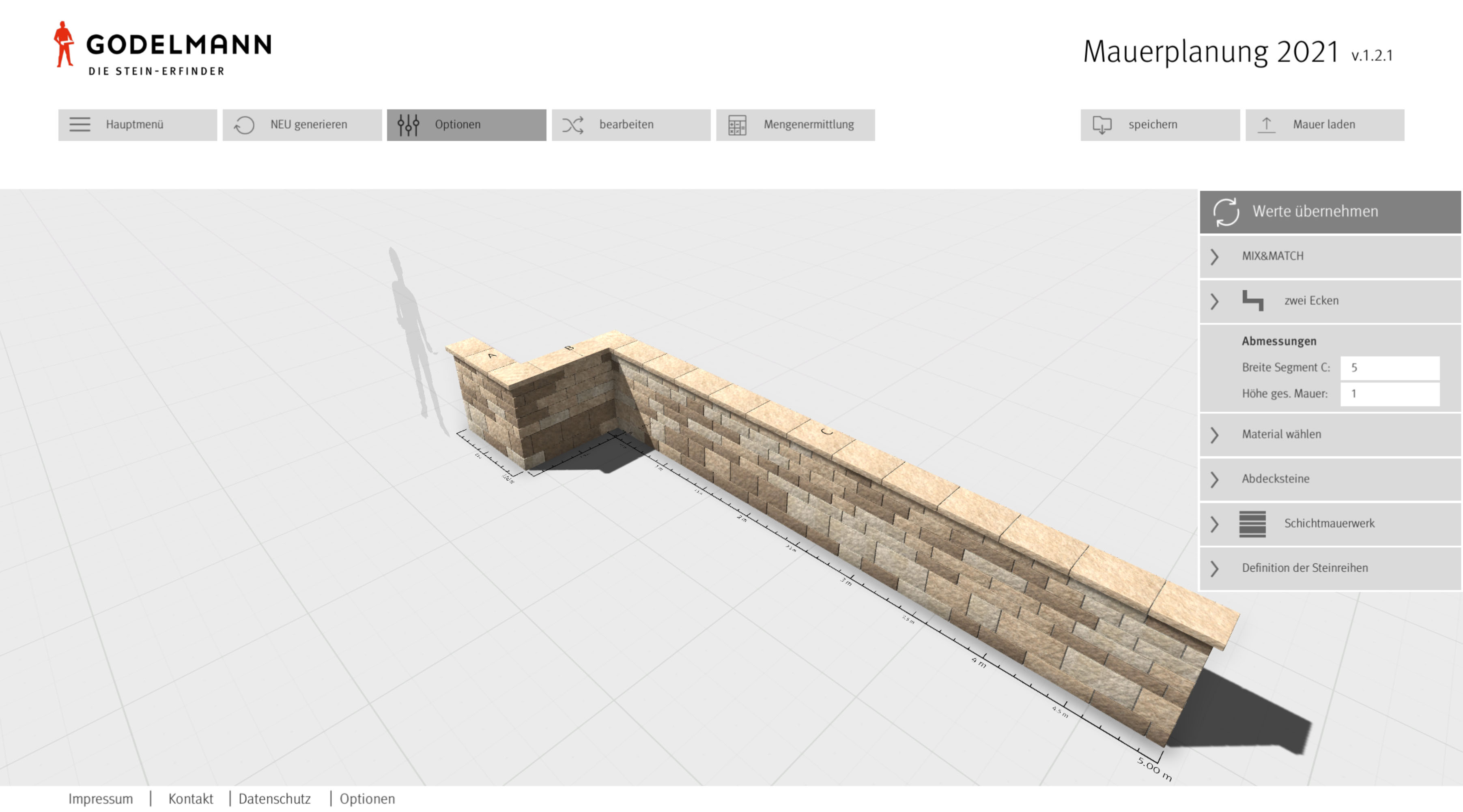Click the bearbeiten shuffle icon

[x=572, y=125]
